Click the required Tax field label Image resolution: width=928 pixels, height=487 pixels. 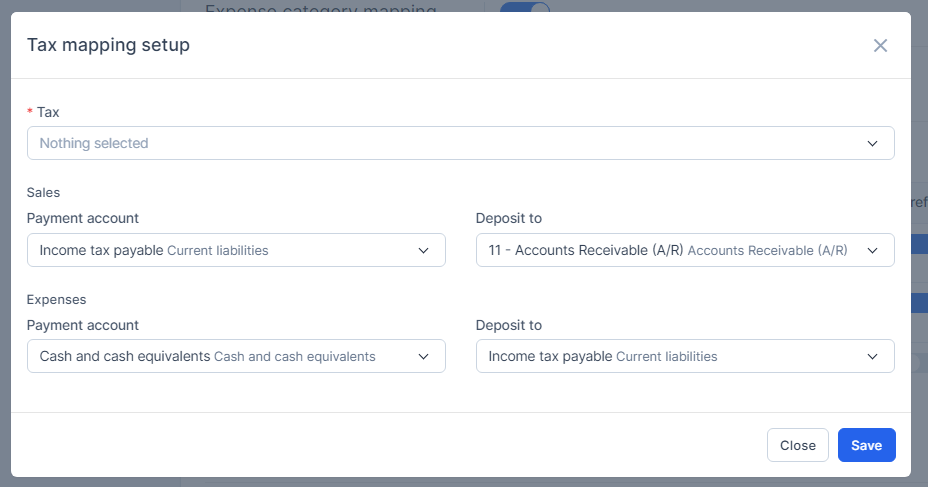pos(48,112)
